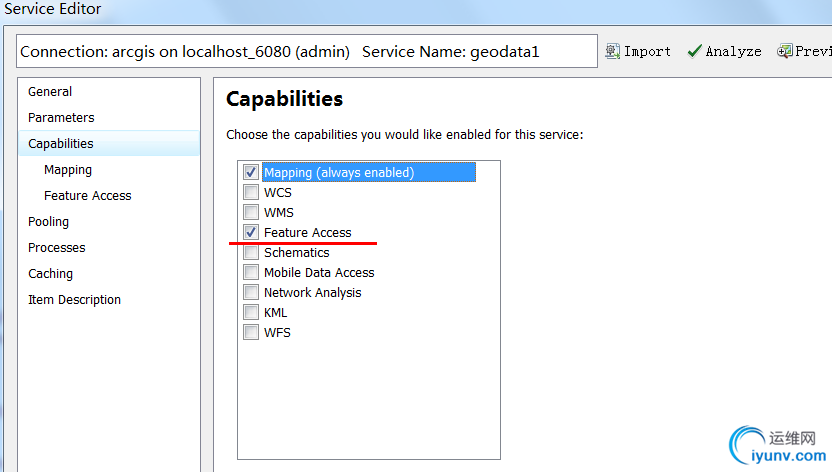The width and height of the screenshot is (832, 472).
Task: Enable the WCS capability checkbox
Action: coord(251,192)
